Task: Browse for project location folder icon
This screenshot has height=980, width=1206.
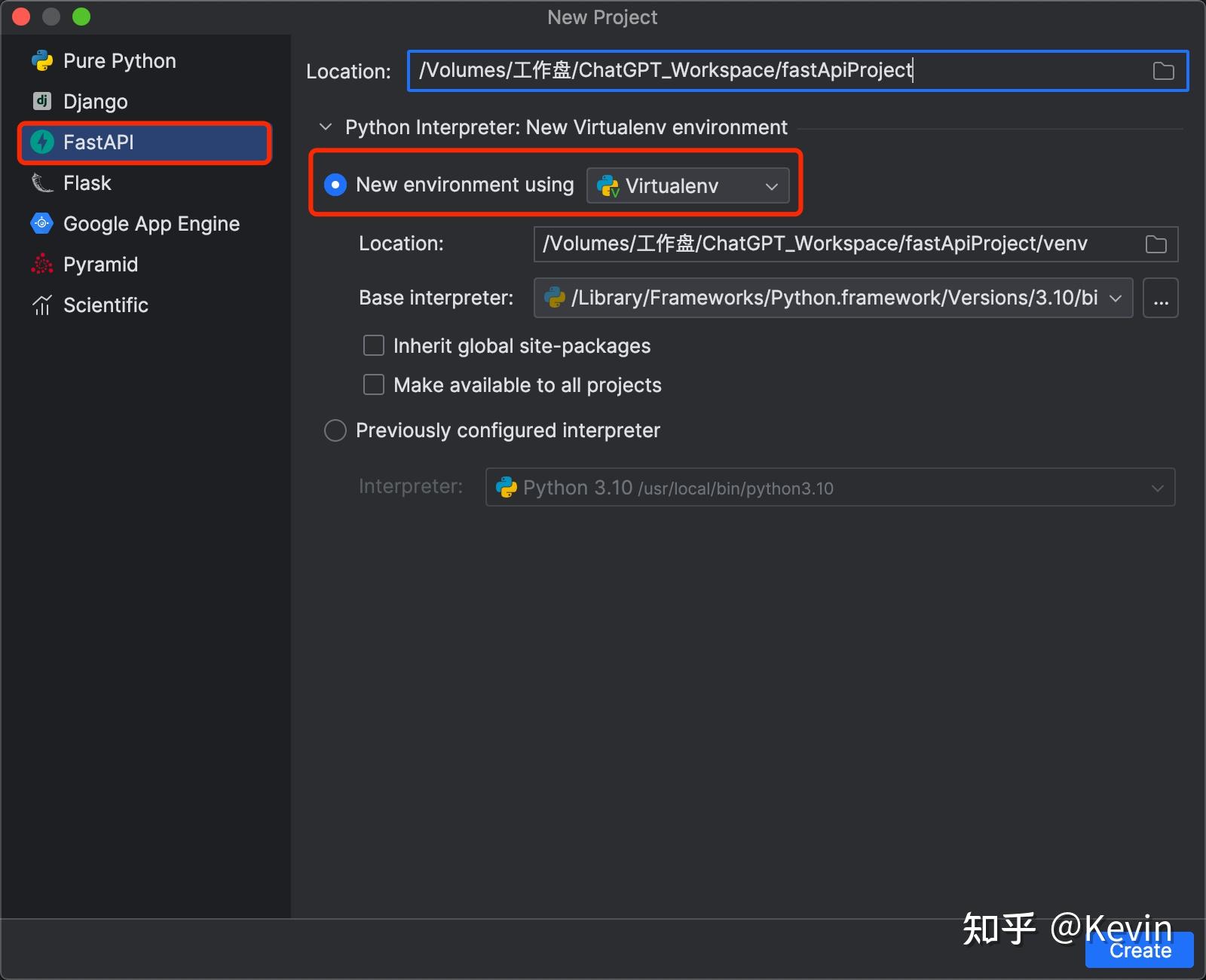Action: point(1163,71)
